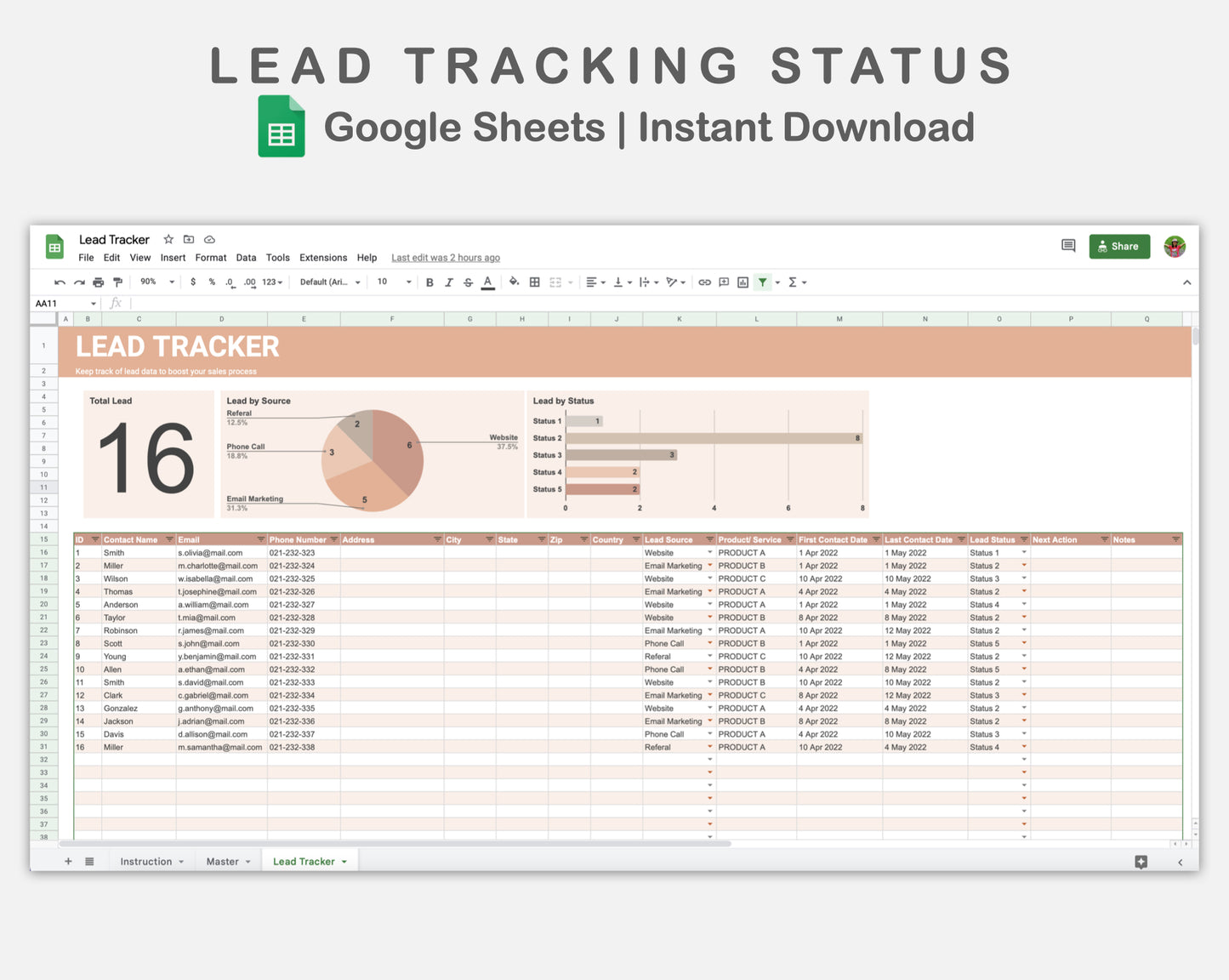Screen dimensions: 1229x980
Task: Click the insert link icon
Action: click(704, 282)
